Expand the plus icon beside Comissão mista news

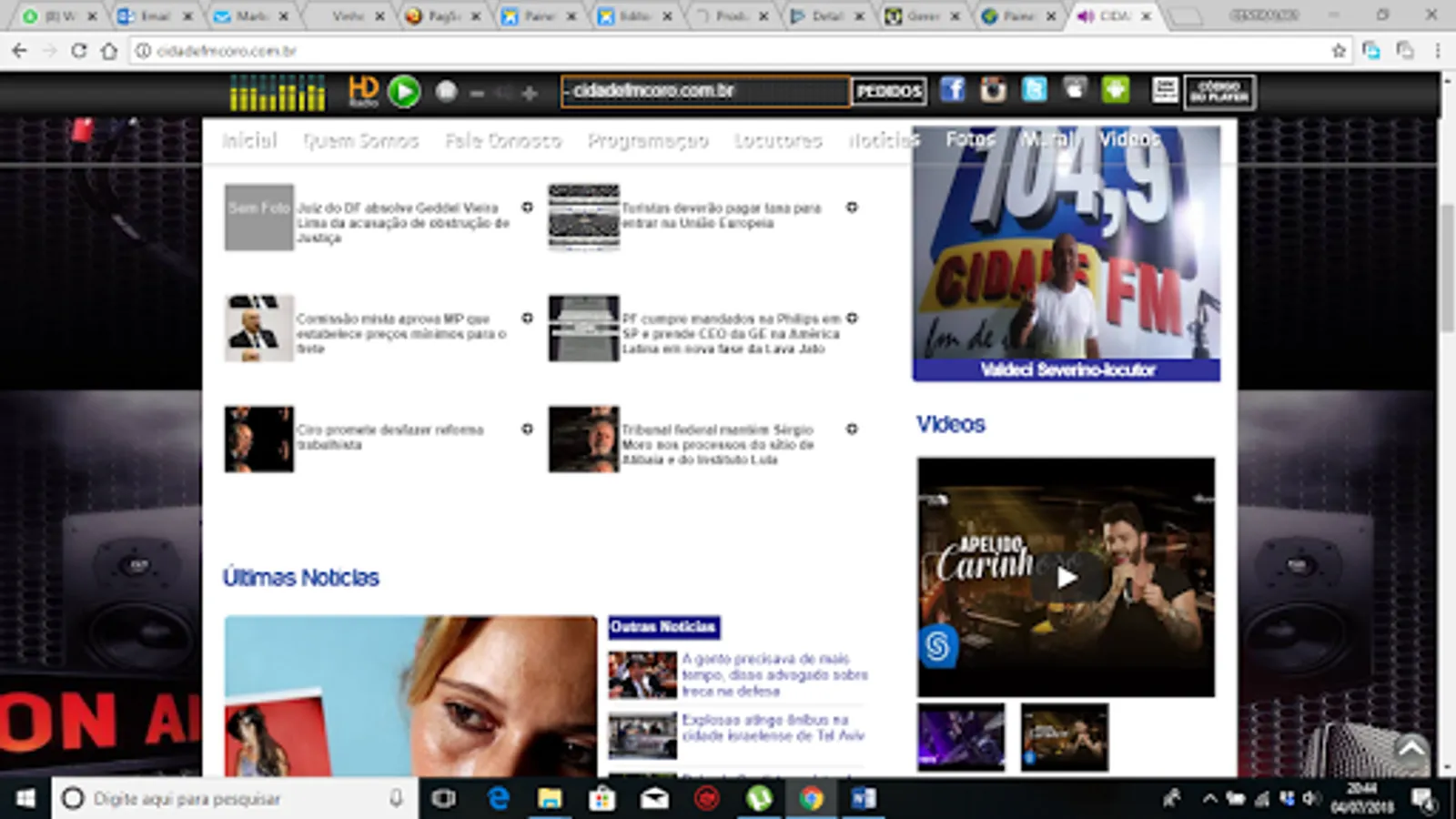point(527,318)
